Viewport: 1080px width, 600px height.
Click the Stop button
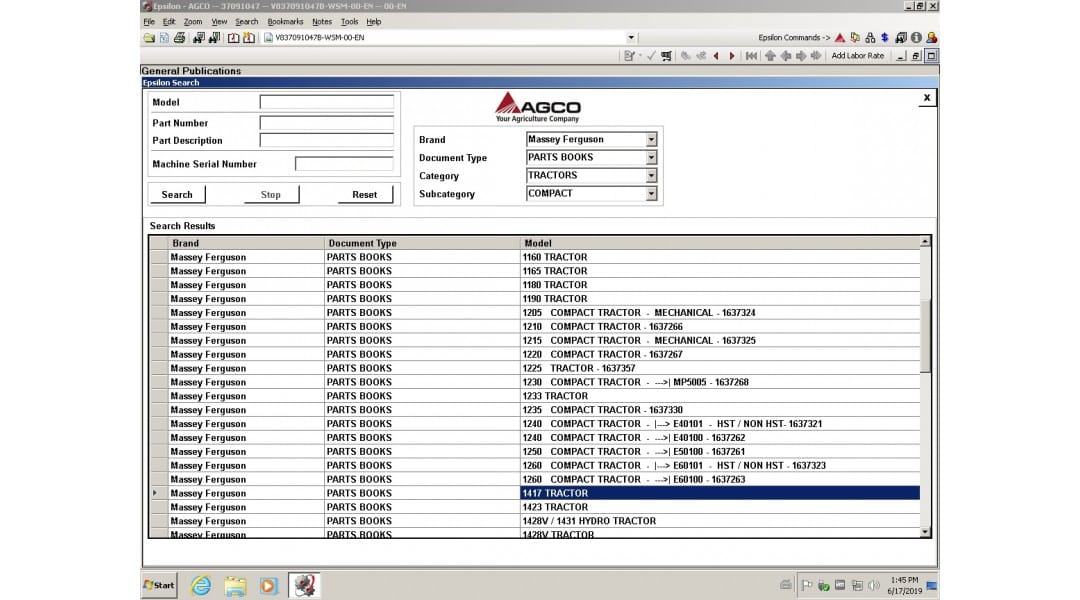(x=271, y=194)
